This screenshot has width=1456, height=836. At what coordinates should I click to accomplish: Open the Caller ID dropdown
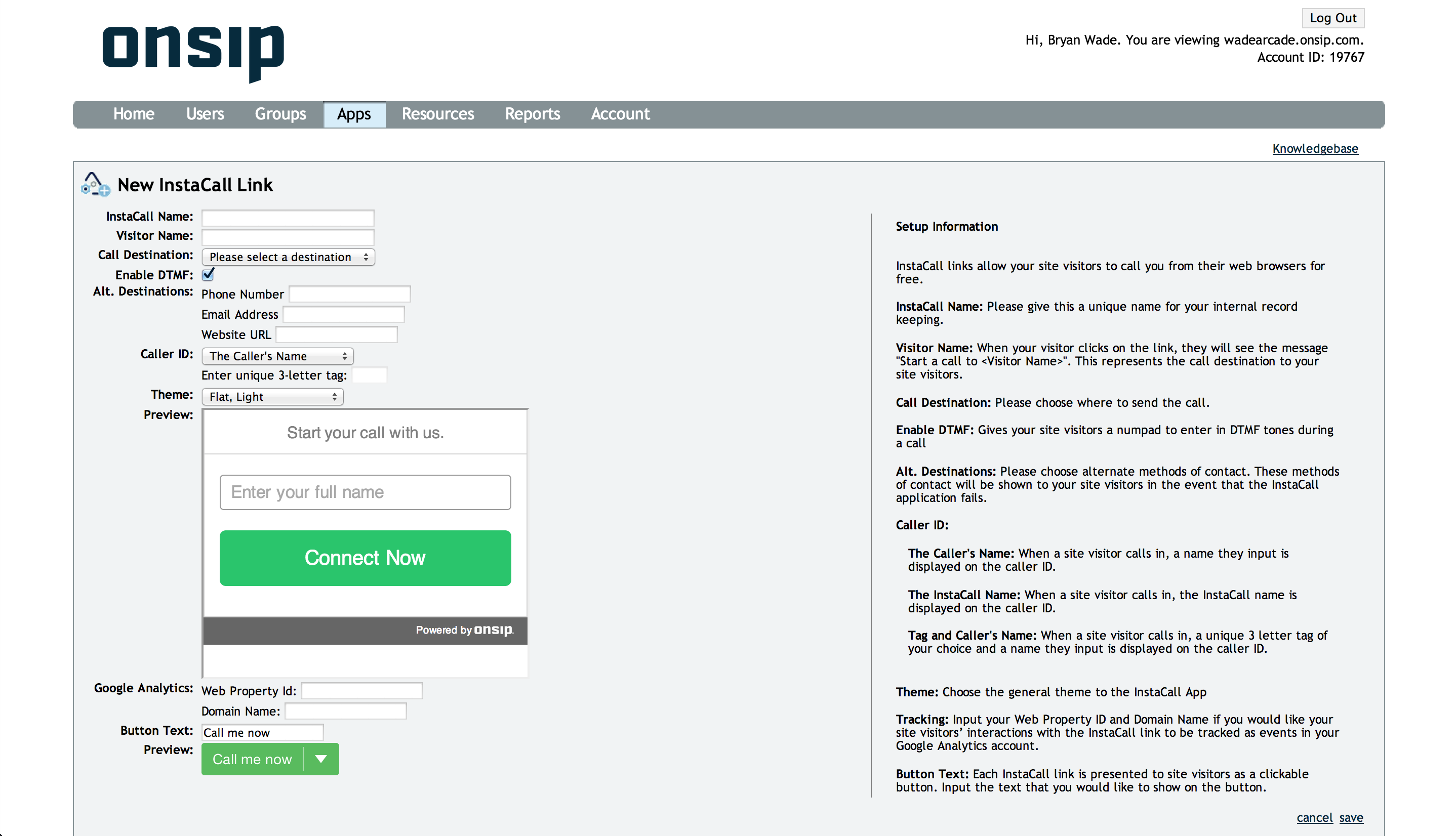coord(277,356)
